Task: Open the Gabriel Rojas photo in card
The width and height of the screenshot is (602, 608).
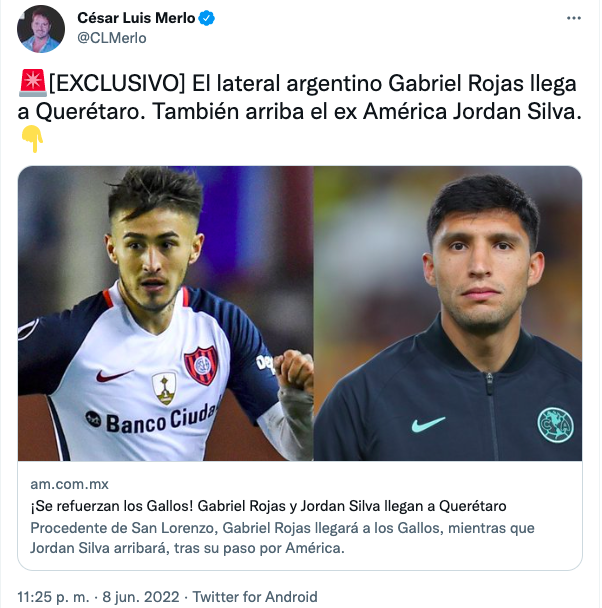Action: (166, 313)
